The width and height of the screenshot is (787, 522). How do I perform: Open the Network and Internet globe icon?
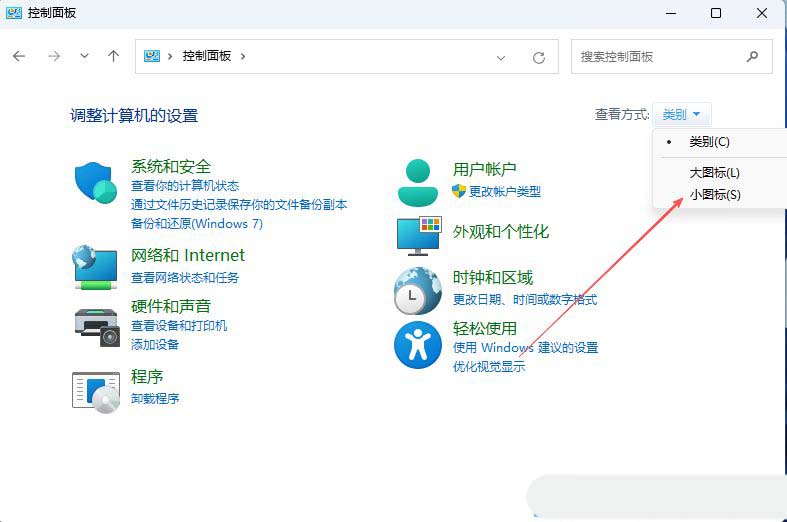95,267
